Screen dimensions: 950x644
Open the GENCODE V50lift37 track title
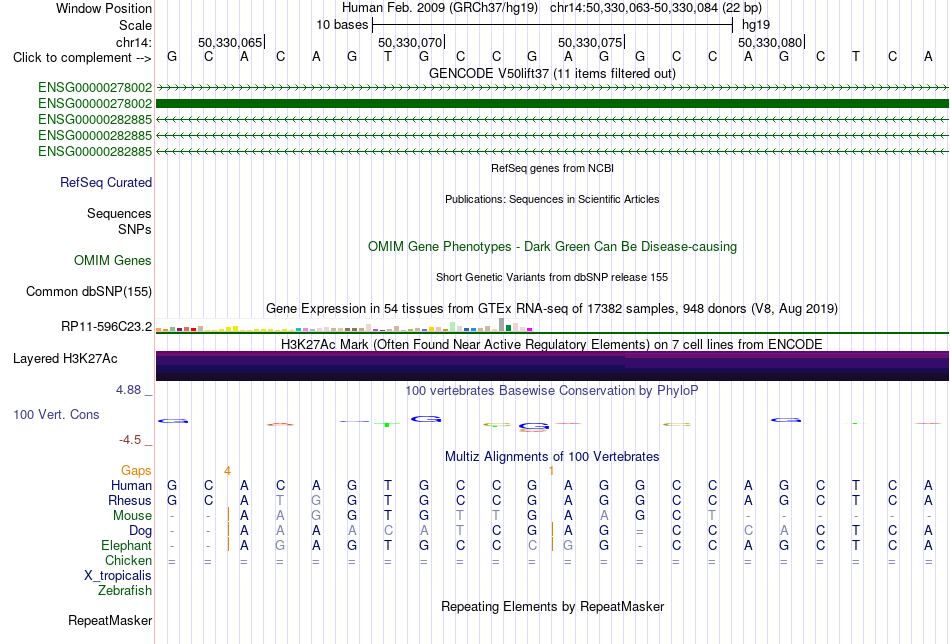click(552, 73)
